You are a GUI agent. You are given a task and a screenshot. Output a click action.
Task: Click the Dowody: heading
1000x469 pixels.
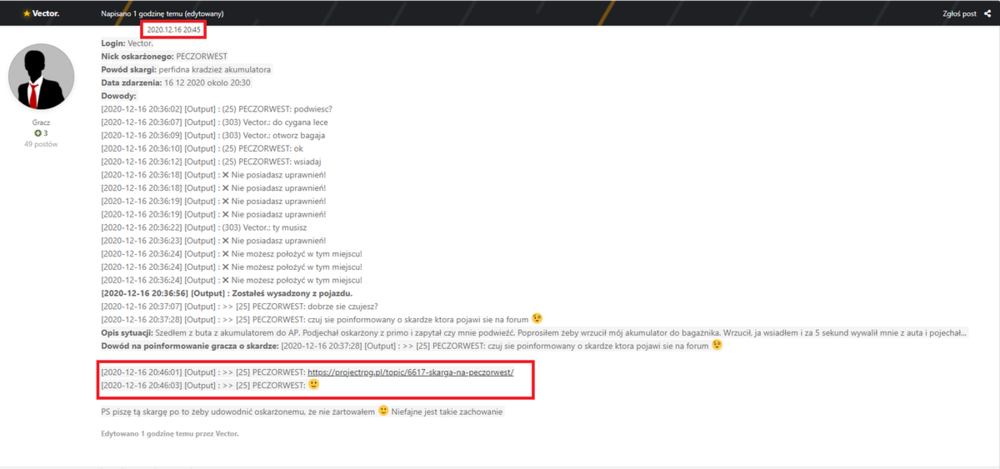click(119, 96)
